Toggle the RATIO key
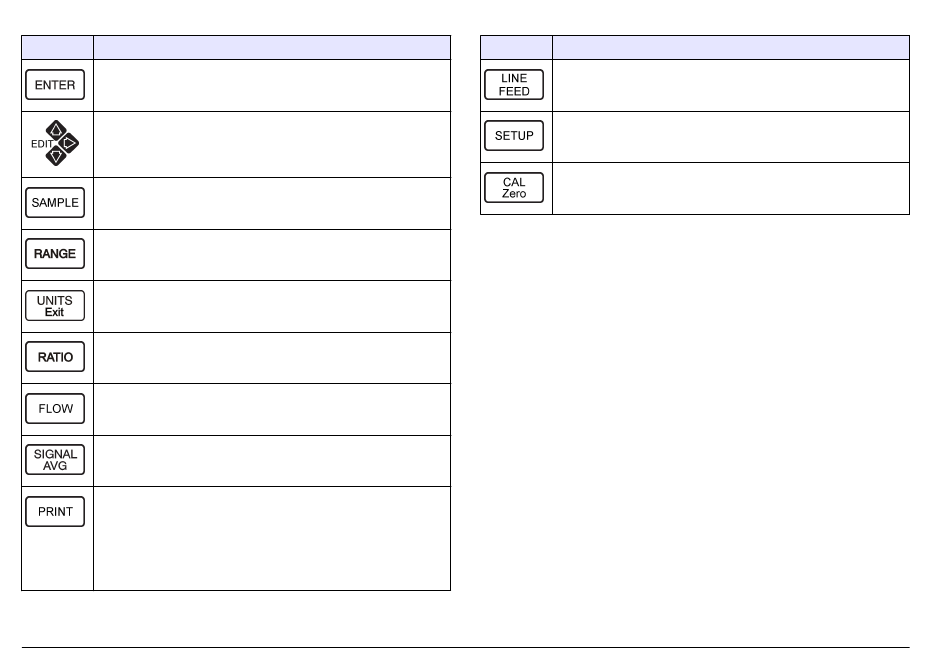 [x=55, y=357]
